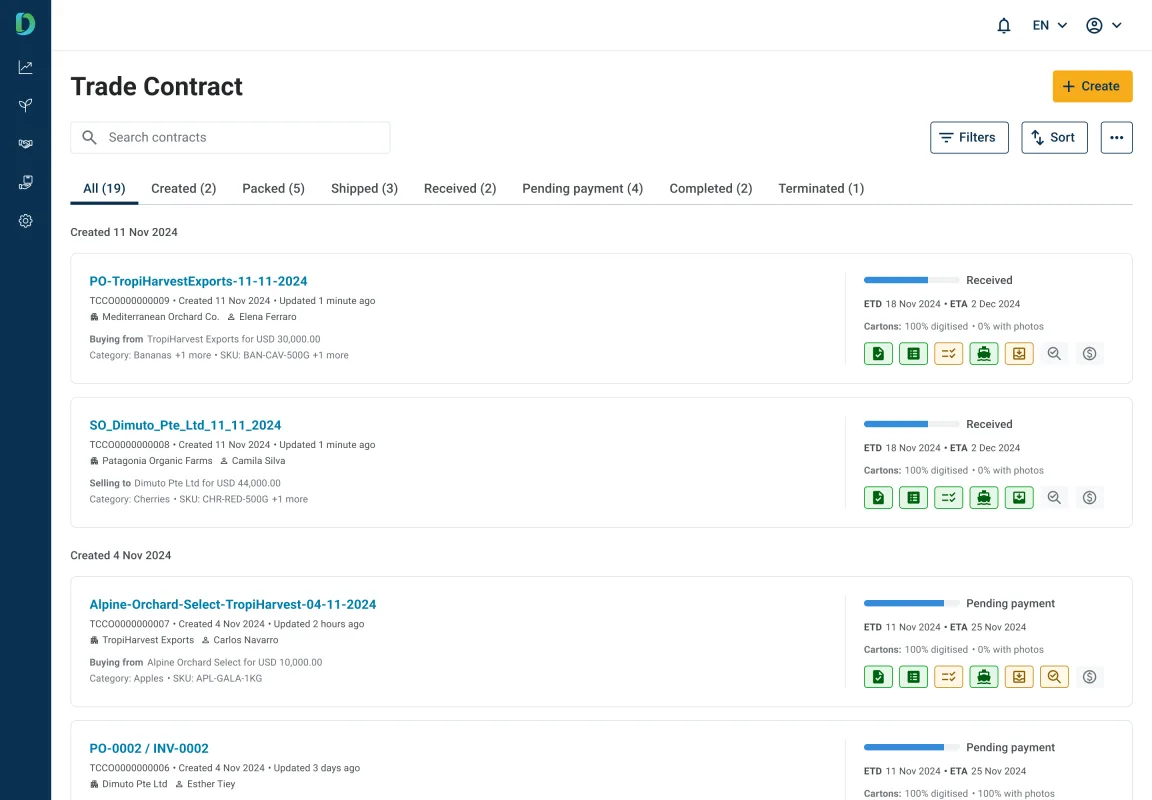1152x800 pixels.
Task: Open the analytics chart icon in sidebar
Action: (x=25, y=67)
